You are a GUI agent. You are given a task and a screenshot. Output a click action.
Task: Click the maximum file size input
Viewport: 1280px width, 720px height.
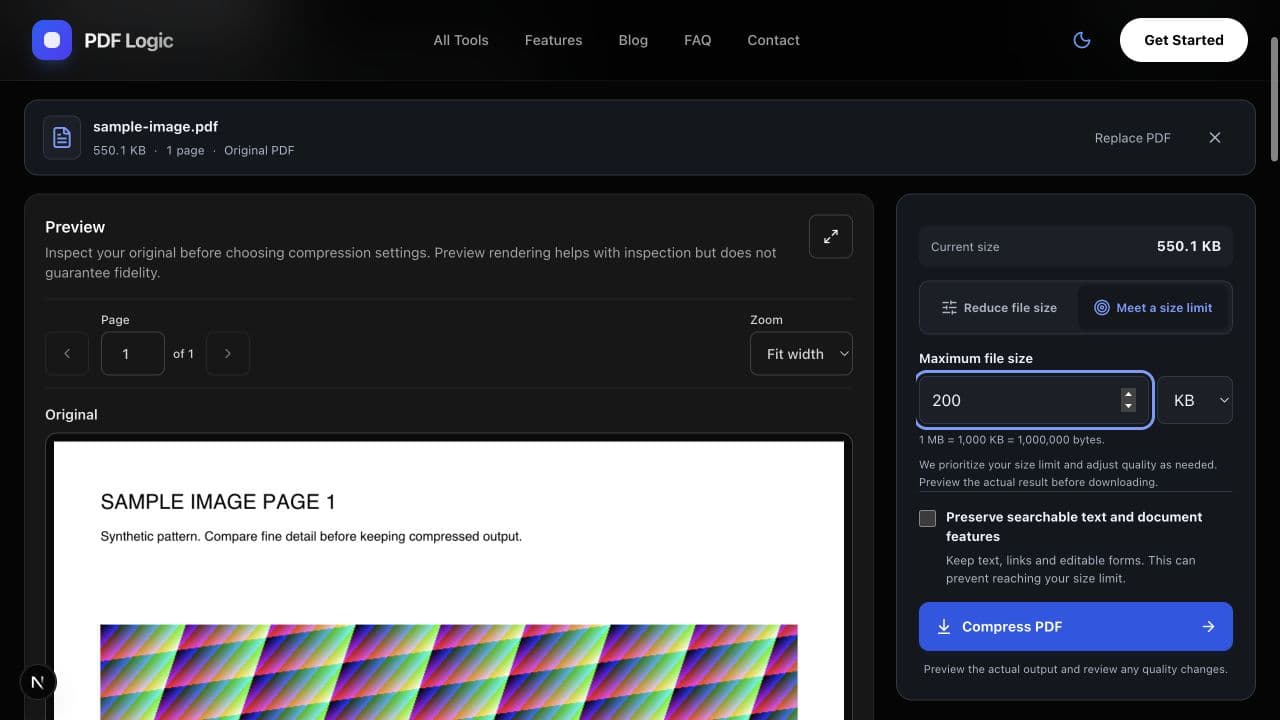coord(1035,400)
